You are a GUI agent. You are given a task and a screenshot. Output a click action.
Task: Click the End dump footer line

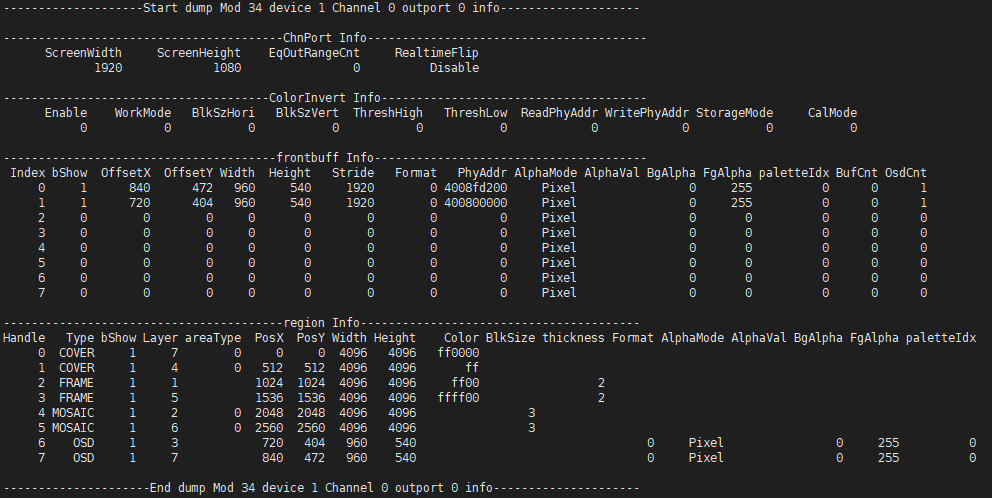321,488
